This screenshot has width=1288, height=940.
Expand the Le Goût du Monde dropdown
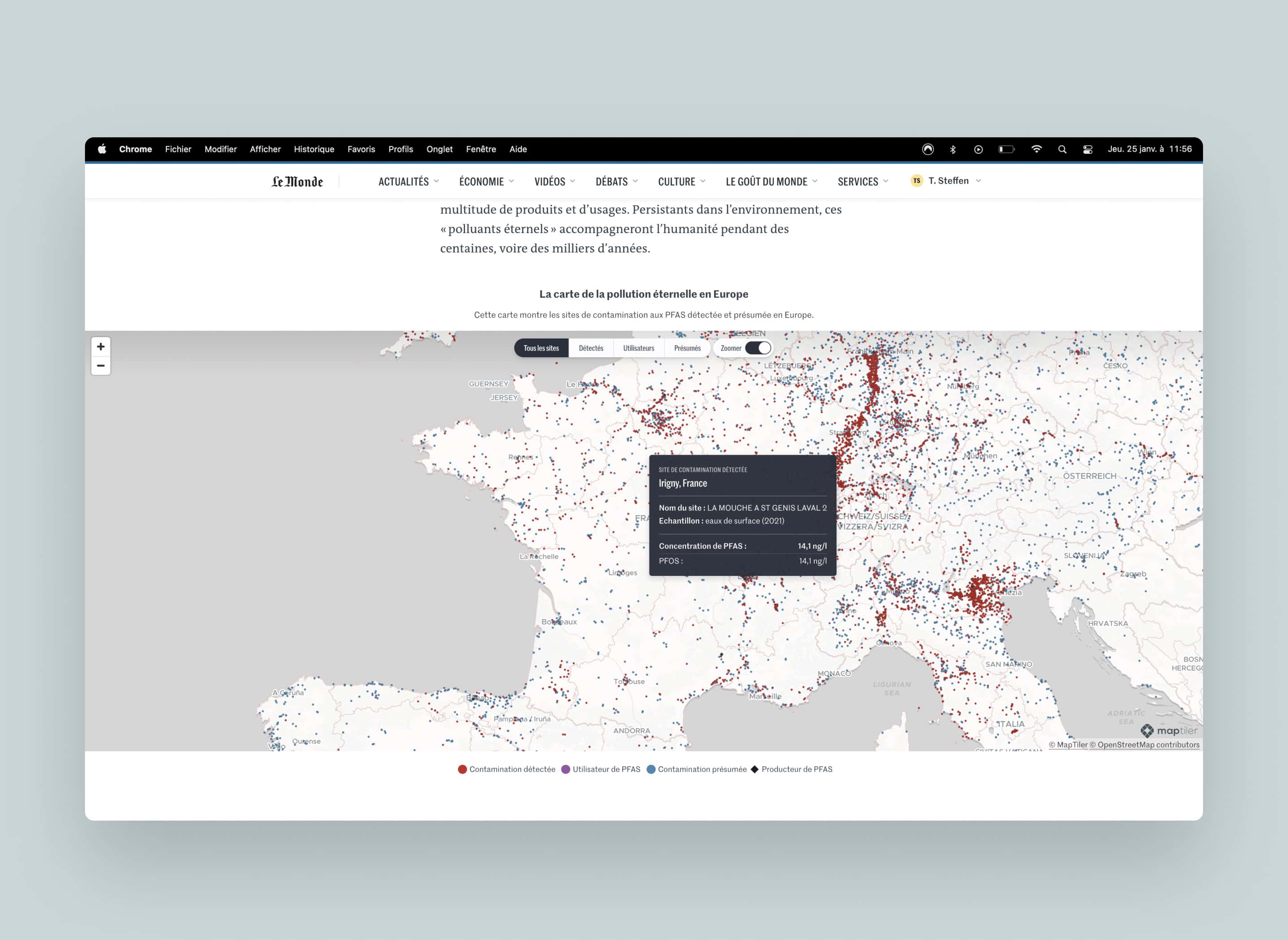pos(771,182)
